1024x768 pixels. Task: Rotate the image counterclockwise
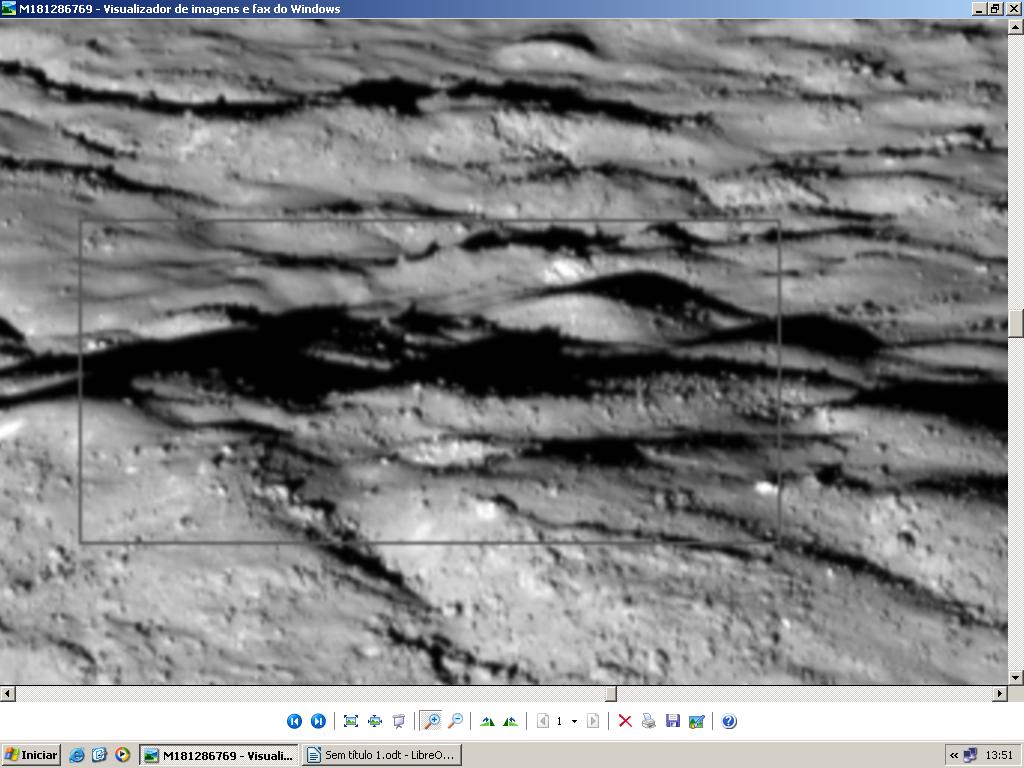point(511,721)
